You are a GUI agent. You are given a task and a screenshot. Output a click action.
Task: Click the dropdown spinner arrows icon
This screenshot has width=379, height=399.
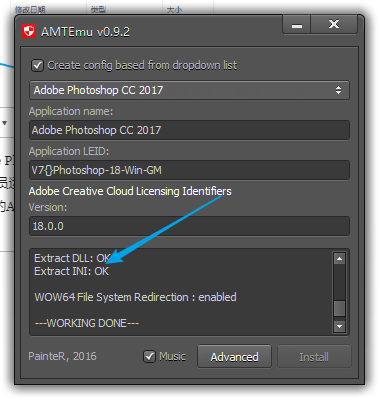(338, 90)
